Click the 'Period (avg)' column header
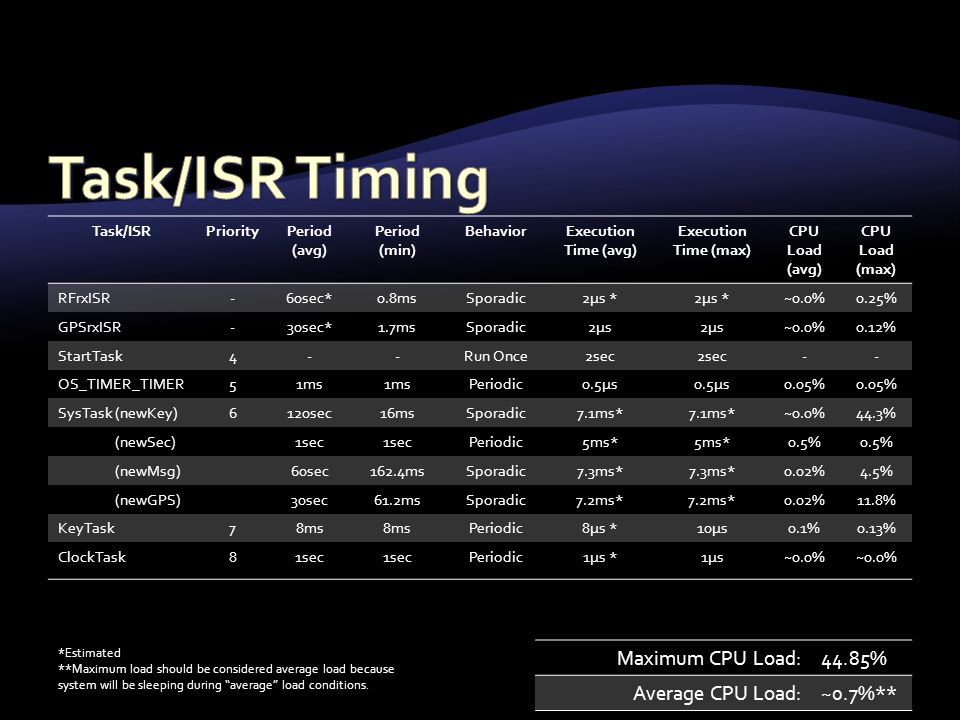Viewport: 960px width, 720px height. click(x=309, y=241)
